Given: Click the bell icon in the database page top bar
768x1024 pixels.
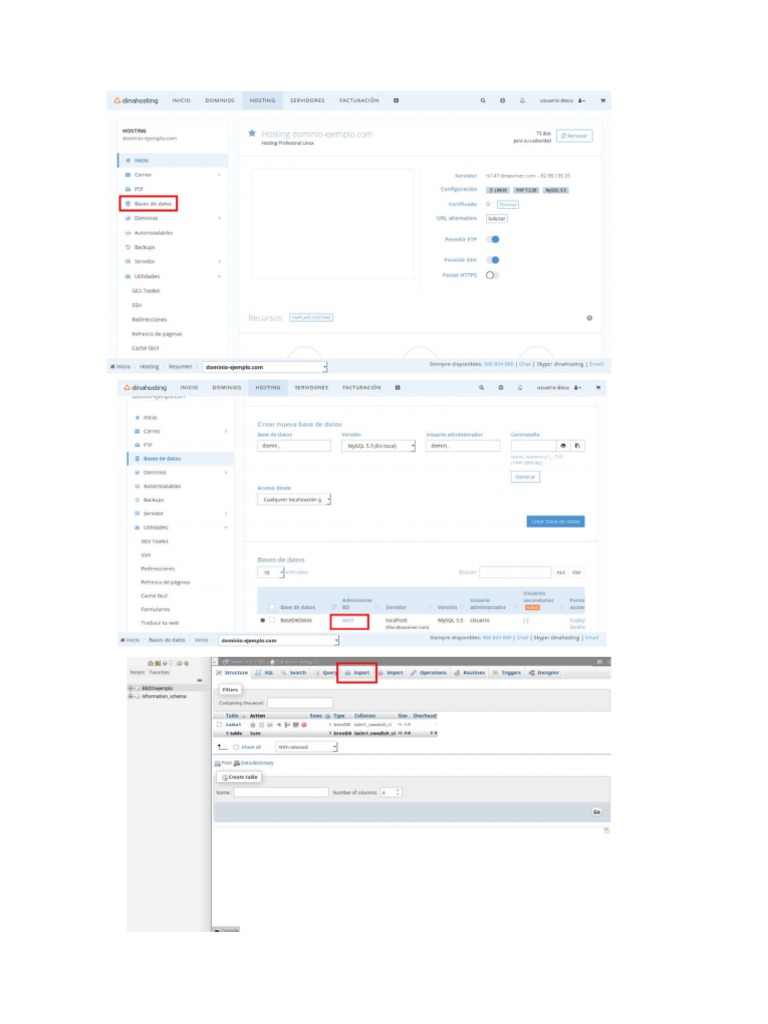Looking at the screenshot, I should (520, 388).
